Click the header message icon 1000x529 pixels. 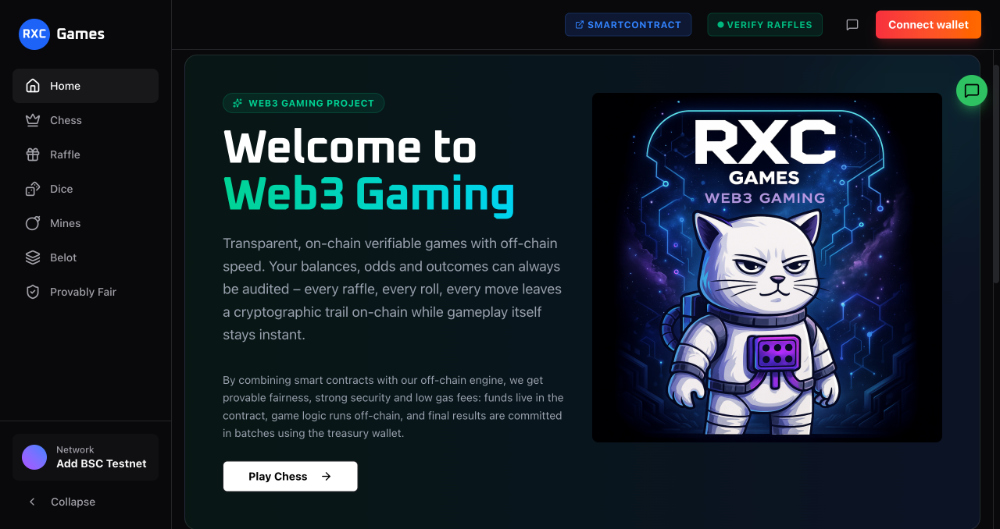pyautogui.click(x=852, y=25)
